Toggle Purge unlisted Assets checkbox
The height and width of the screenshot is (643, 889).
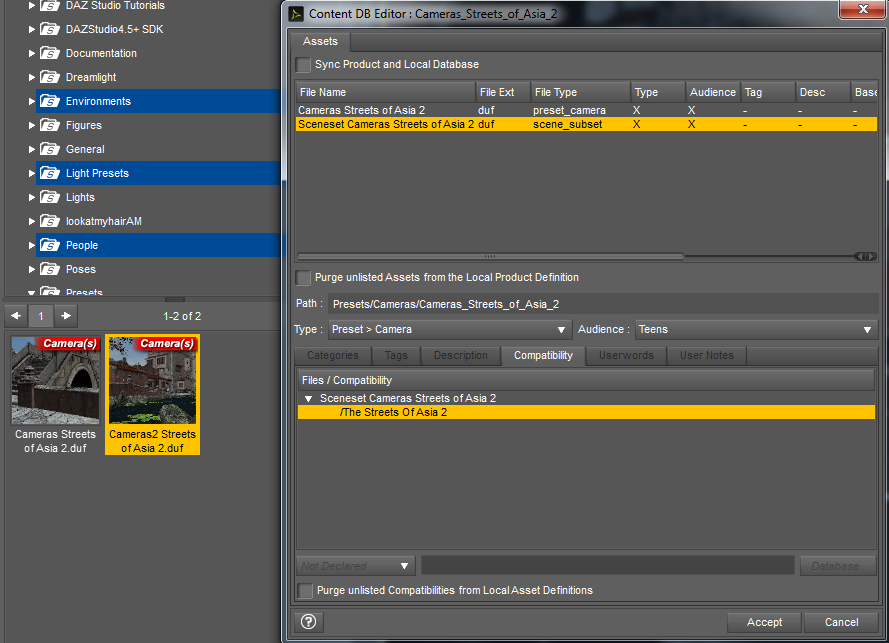click(303, 277)
